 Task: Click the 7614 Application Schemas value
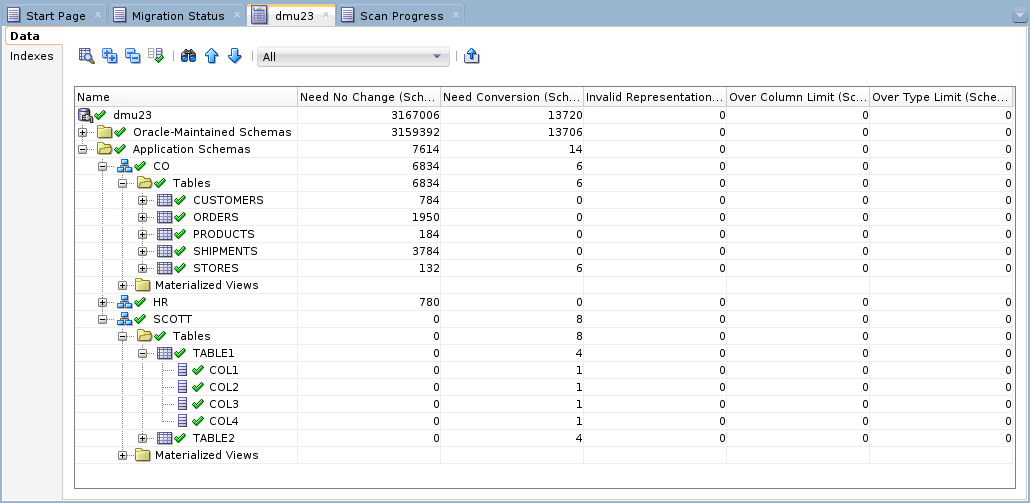click(x=426, y=149)
